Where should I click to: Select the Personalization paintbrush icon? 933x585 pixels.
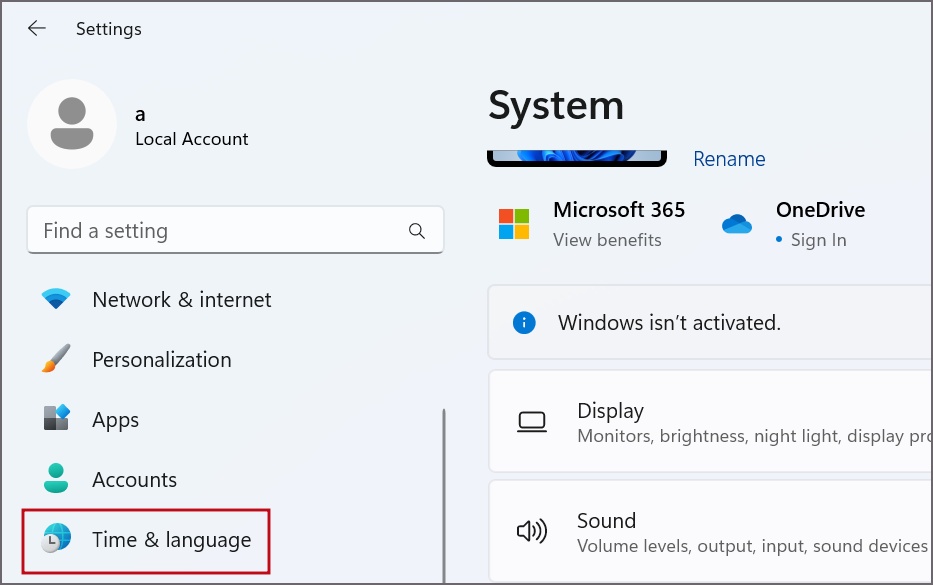coord(56,358)
